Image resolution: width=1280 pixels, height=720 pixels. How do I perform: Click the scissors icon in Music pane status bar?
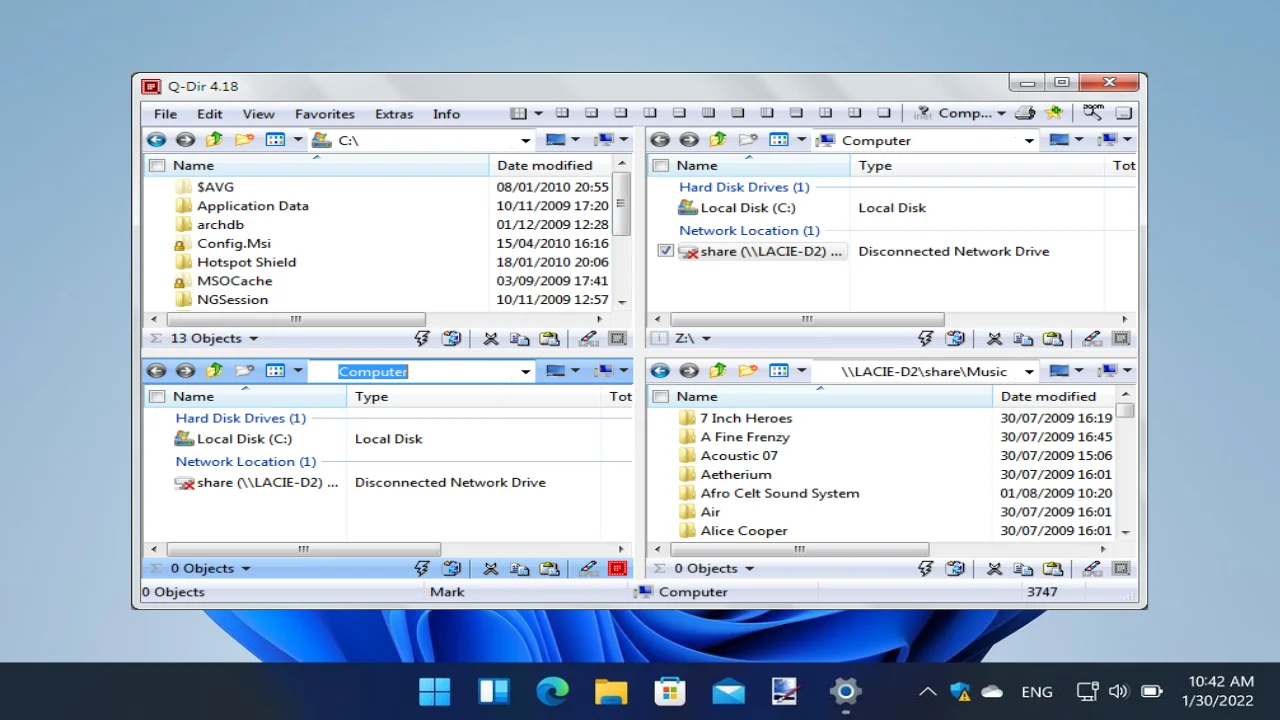[x=994, y=568]
